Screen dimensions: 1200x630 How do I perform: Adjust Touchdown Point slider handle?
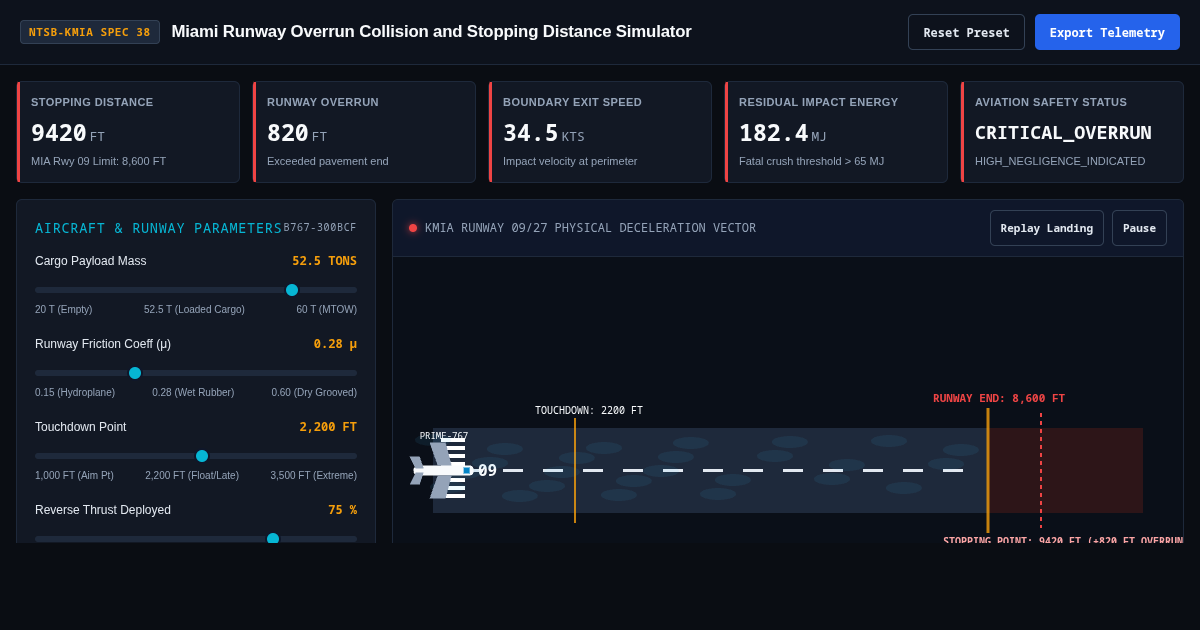point(202,456)
